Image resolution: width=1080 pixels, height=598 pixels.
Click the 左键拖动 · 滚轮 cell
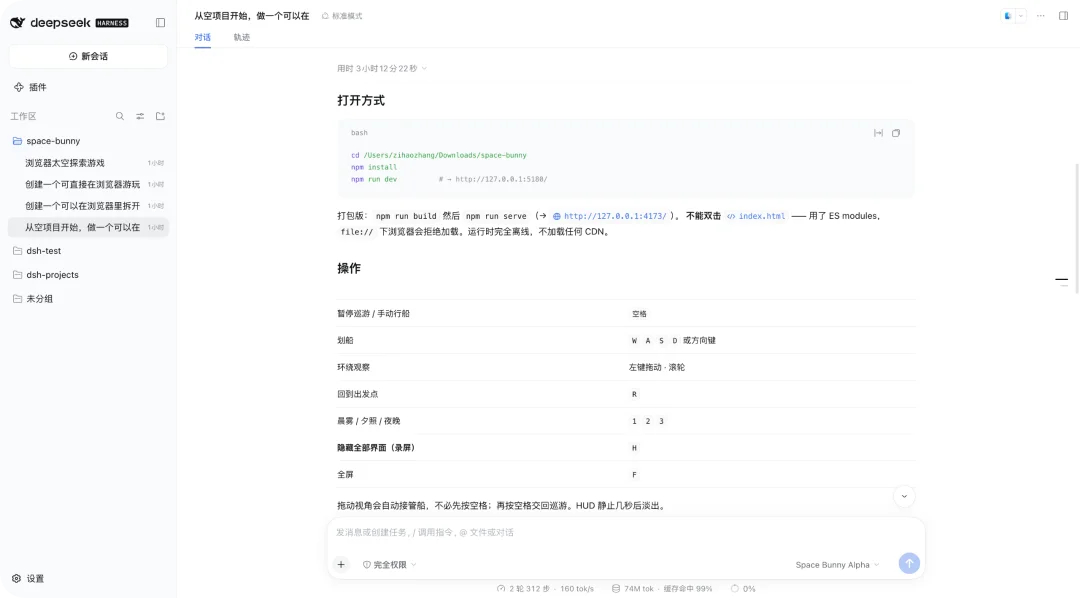pyautogui.click(x=656, y=367)
